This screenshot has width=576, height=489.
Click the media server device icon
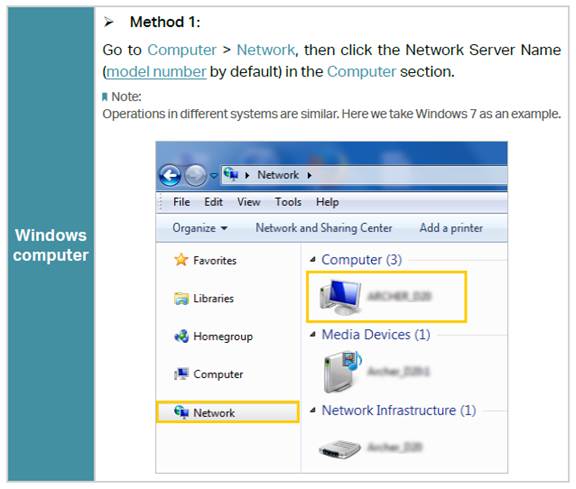pyautogui.click(x=342, y=372)
